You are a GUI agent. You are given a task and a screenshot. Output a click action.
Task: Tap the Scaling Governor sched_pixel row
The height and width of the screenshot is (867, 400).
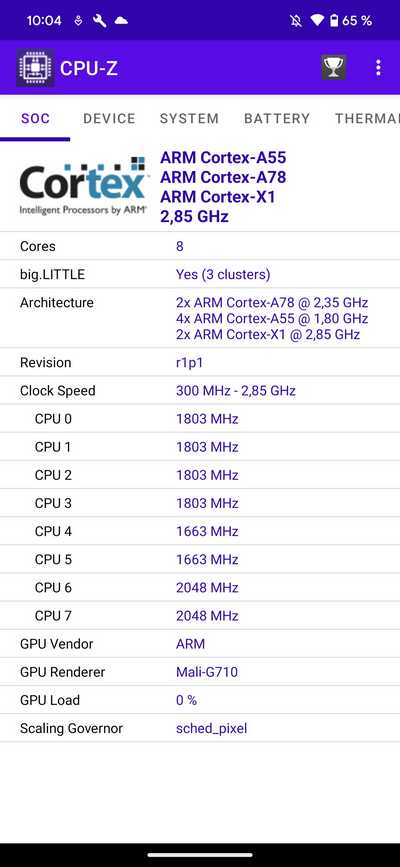(200, 728)
